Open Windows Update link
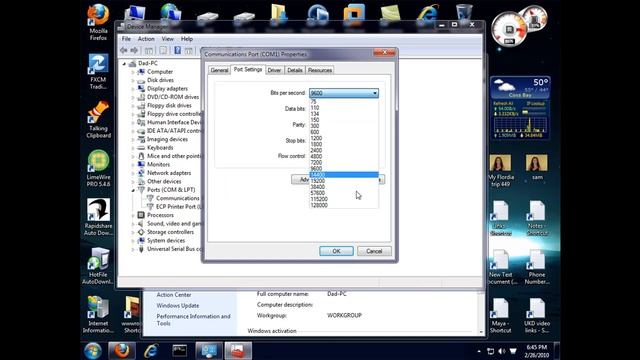Viewport: 640px width, 360px height. click(x=178, y=306)
